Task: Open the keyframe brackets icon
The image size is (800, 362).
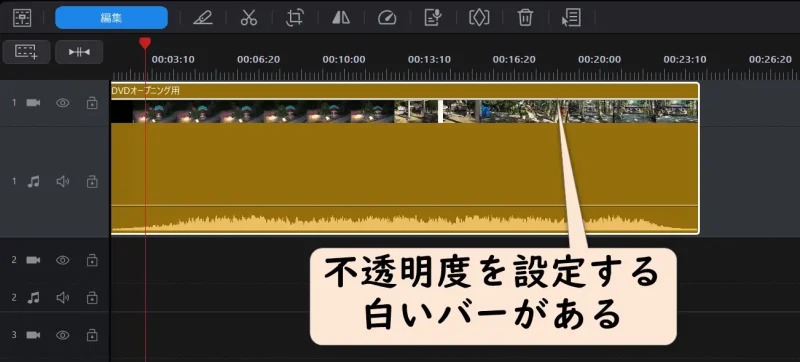Action: (x=479, y=18)
